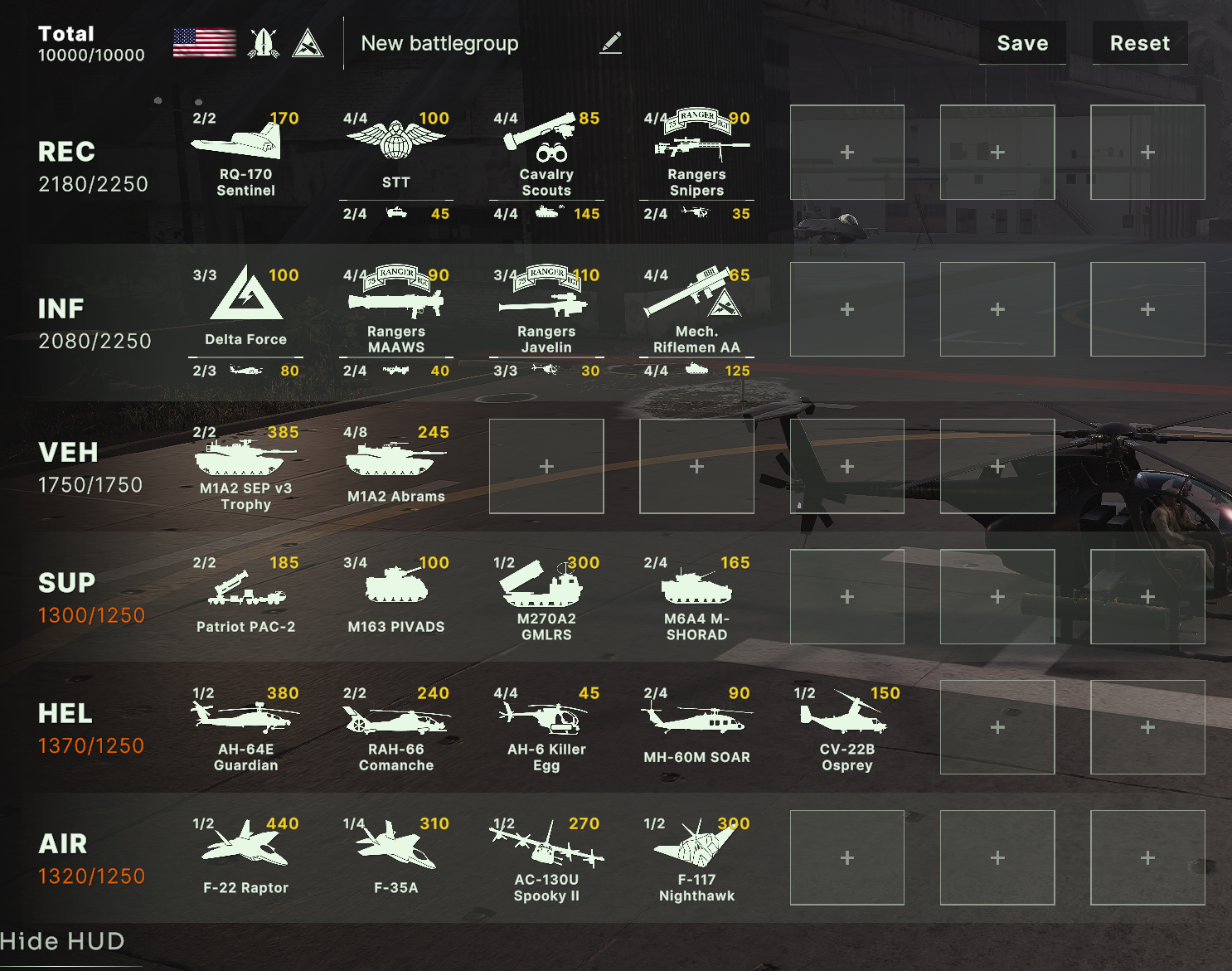The height and width of the screenshot is (971, 1232).
Task: Select the Delta Force infantry unit
Action: point(246,308)
